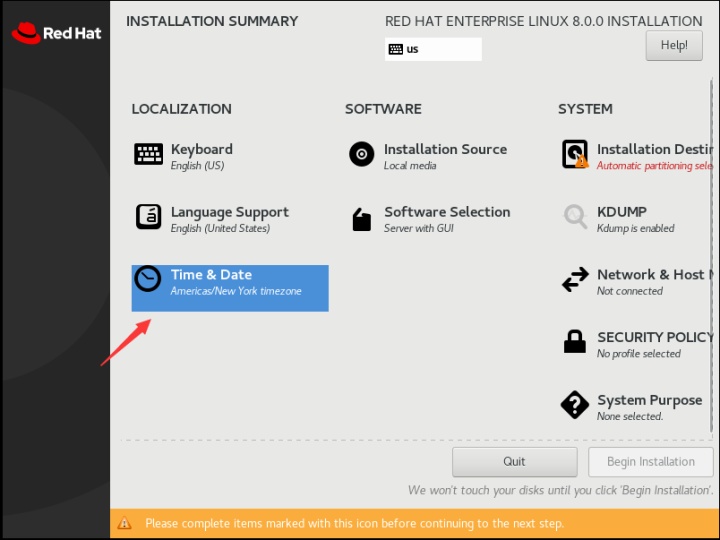This screenshot has width=720, height=540.
Task: Click 'Local media' text
Action: click(x=410, y=165)
